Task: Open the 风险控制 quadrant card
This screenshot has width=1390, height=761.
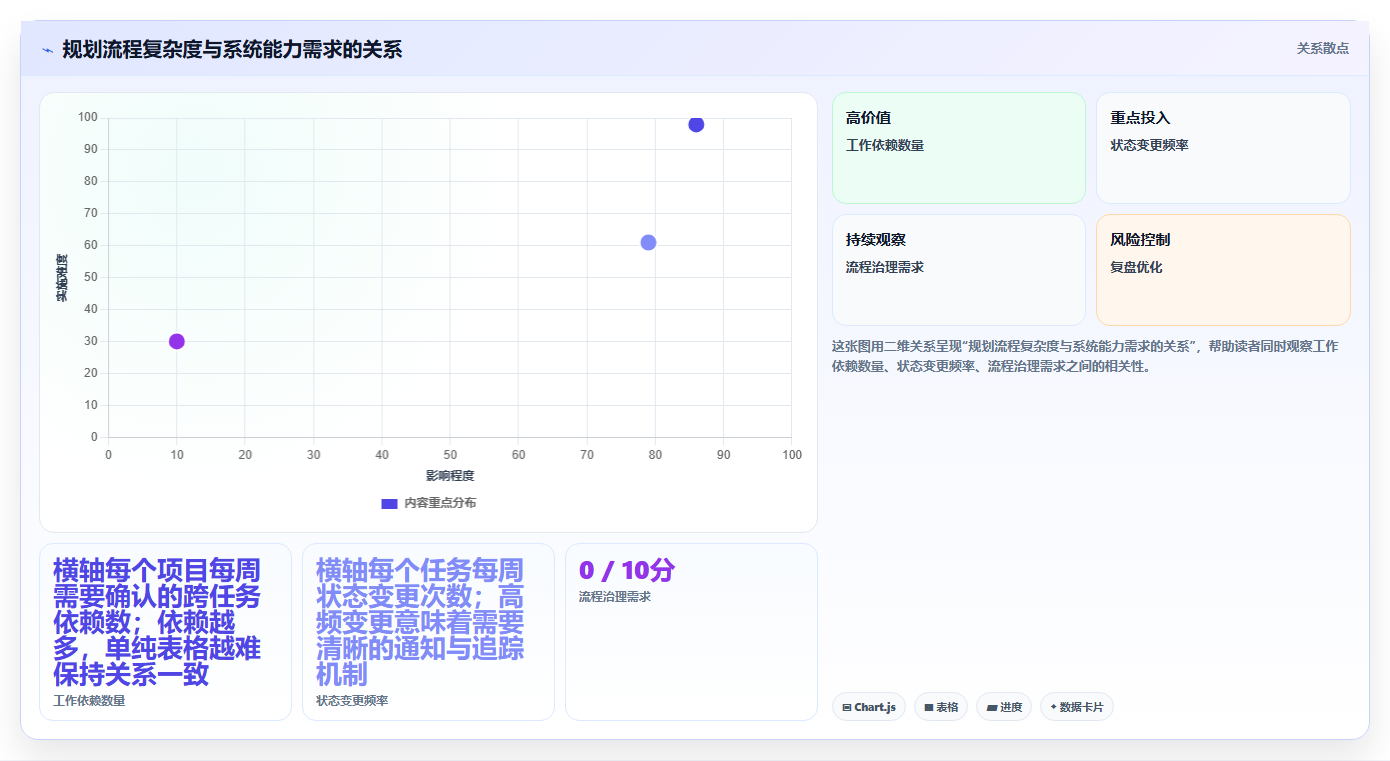Action: (1223, 270)
